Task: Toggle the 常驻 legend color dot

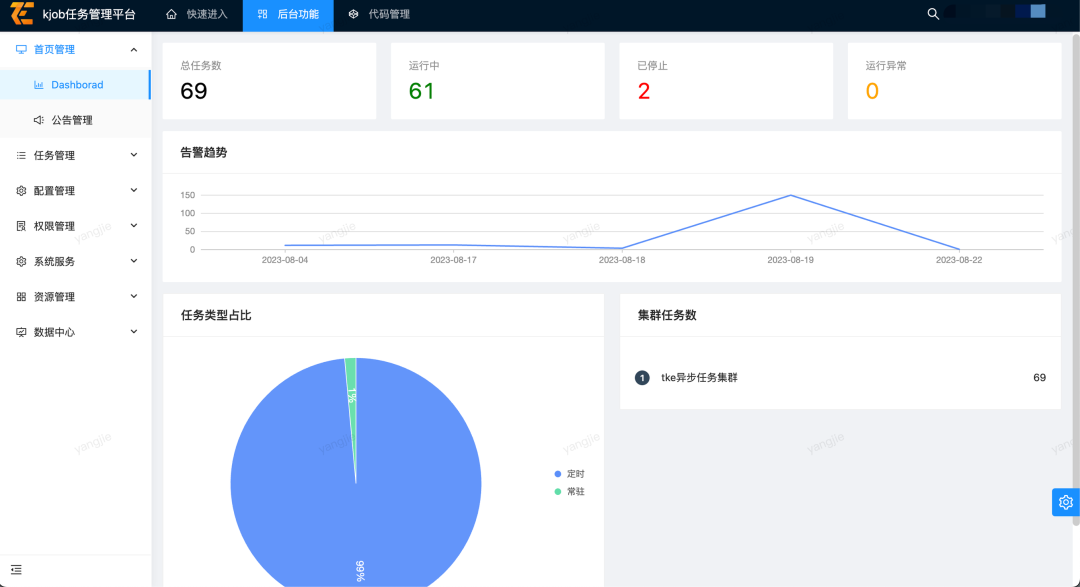Action: click(x=558, y=492)
